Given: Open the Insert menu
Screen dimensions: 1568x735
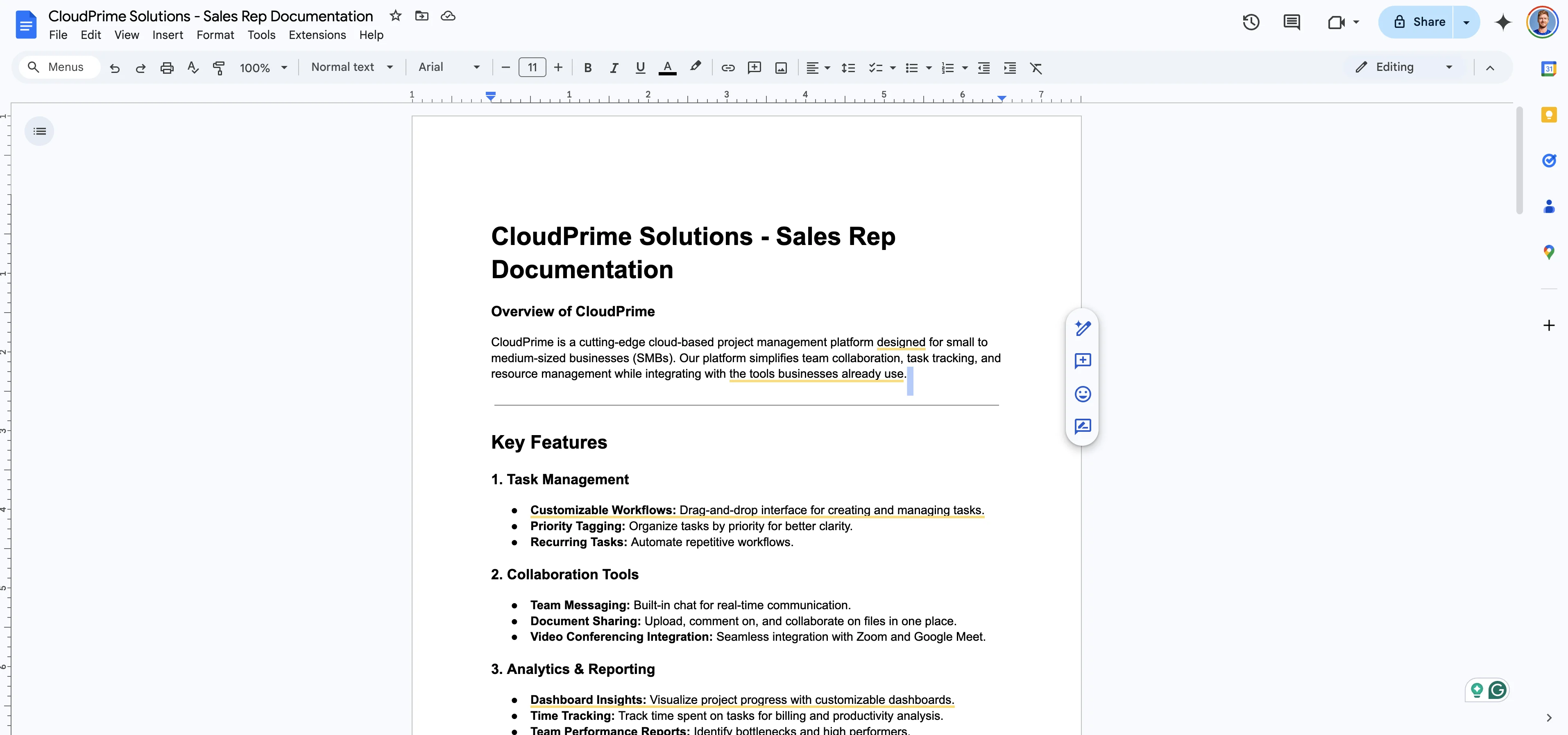Looking at the screenshot, I should click(168, 35).
